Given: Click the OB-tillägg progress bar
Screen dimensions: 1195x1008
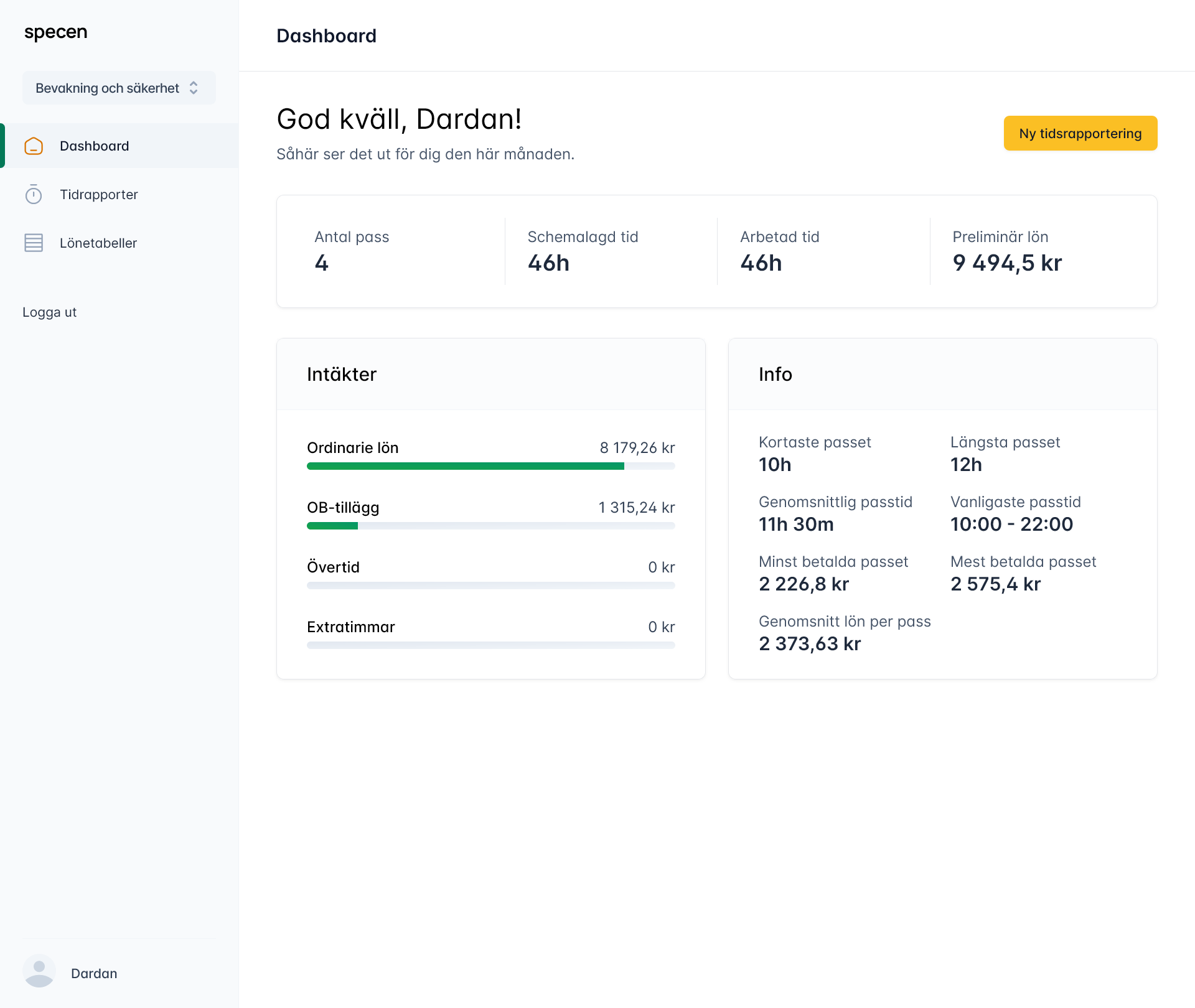Looking at the screenshot, I should point(491,526).
